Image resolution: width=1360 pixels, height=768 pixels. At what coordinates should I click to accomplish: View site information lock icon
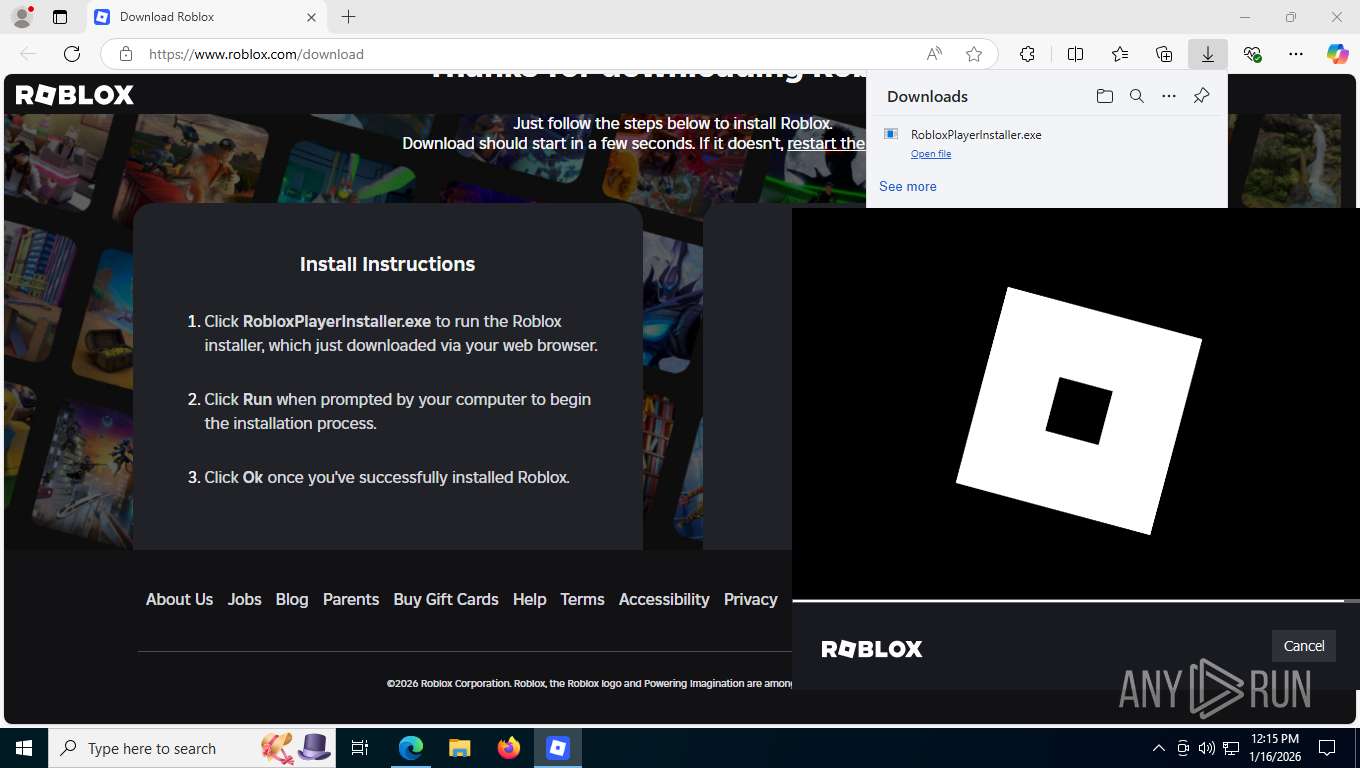(125, 54)
